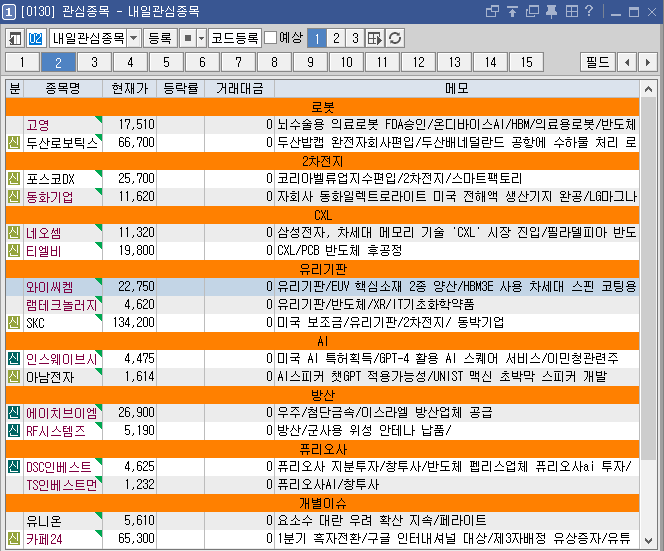This screenshot has height=551, width=664.
Task: Click the panel toggle icon left of 02
Action: click(15, 39)
